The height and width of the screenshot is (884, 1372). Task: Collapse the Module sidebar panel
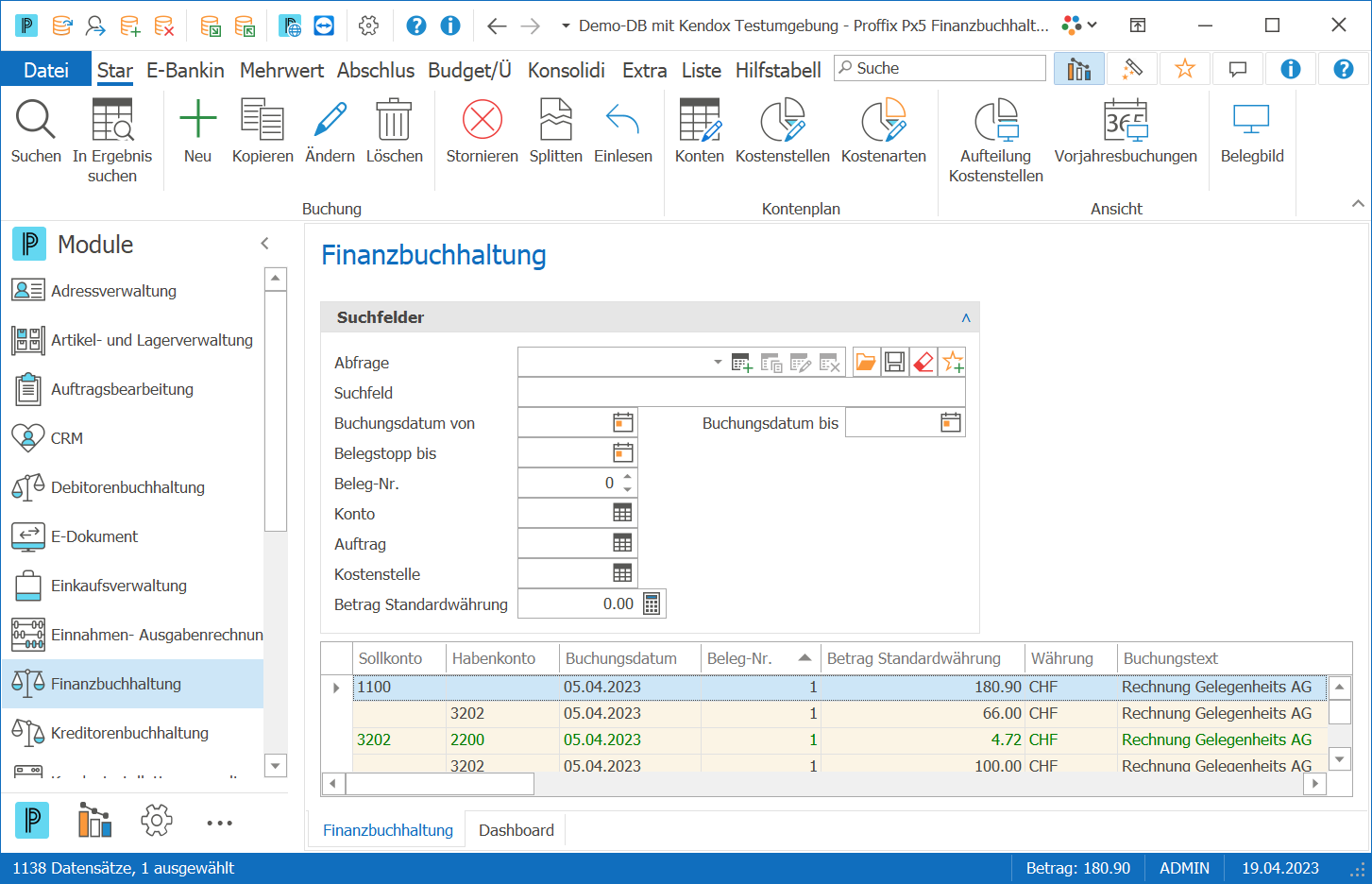265,244
